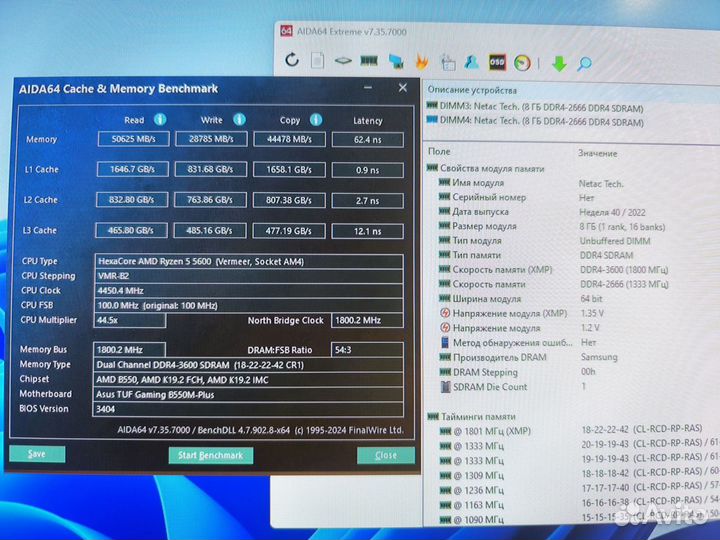Select the Имя модуля row
The width and height of the screenshot is (720, 540).
(x=532, y=183)
